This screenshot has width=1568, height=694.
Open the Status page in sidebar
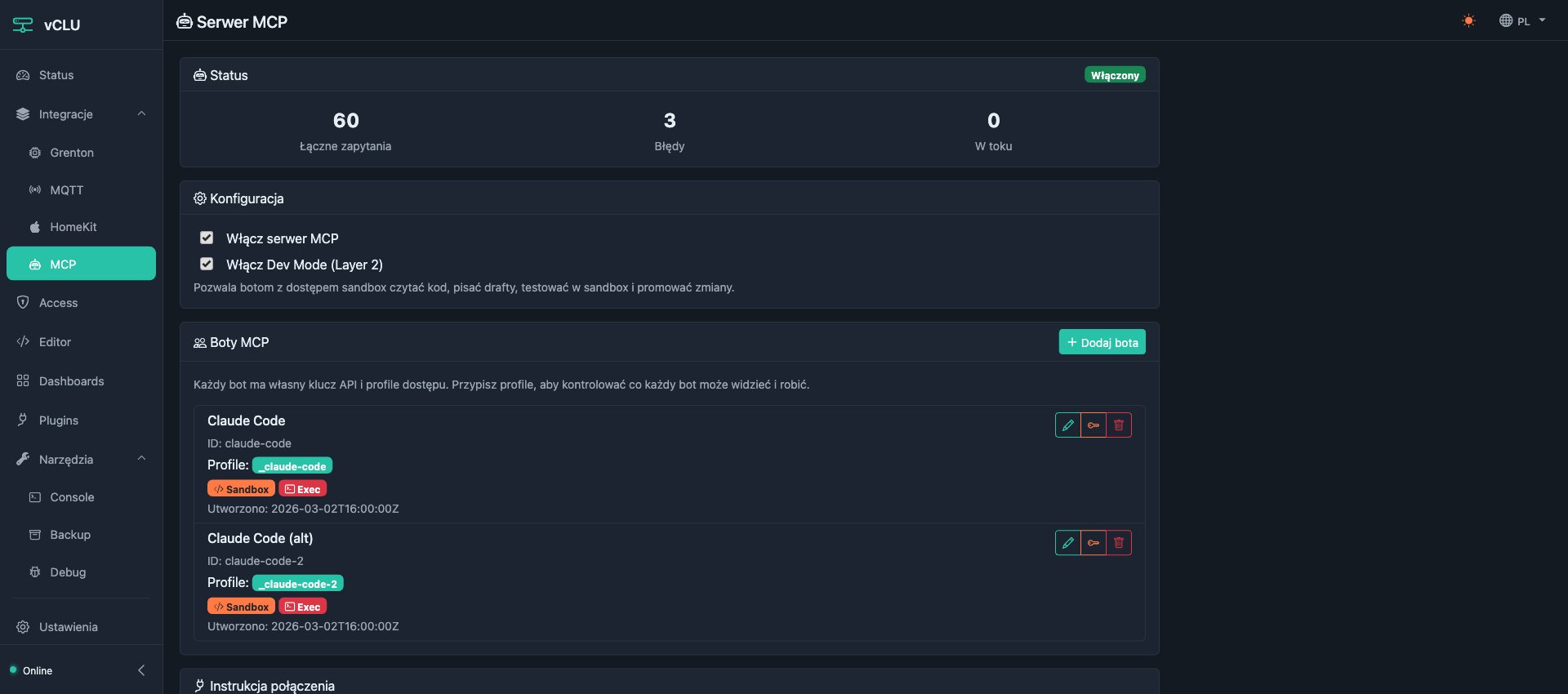(x=81, y=75)
